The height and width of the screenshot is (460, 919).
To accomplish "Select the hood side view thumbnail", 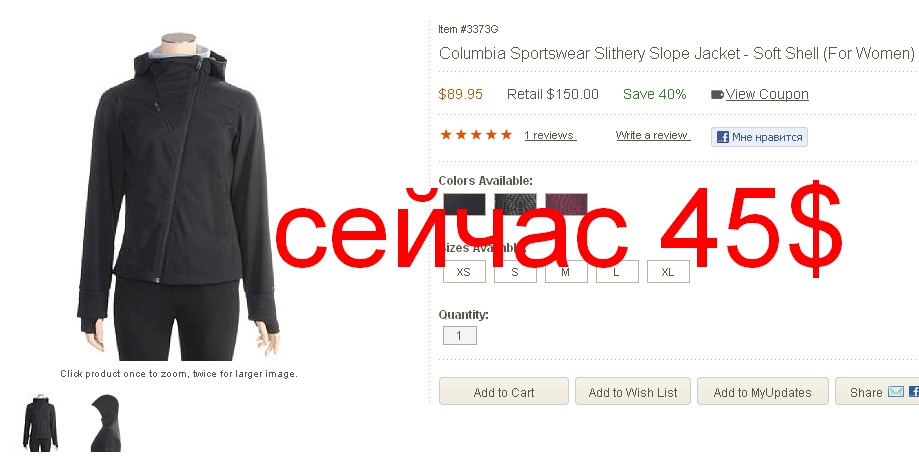I will pyautogui.click(x=106, y=422).
